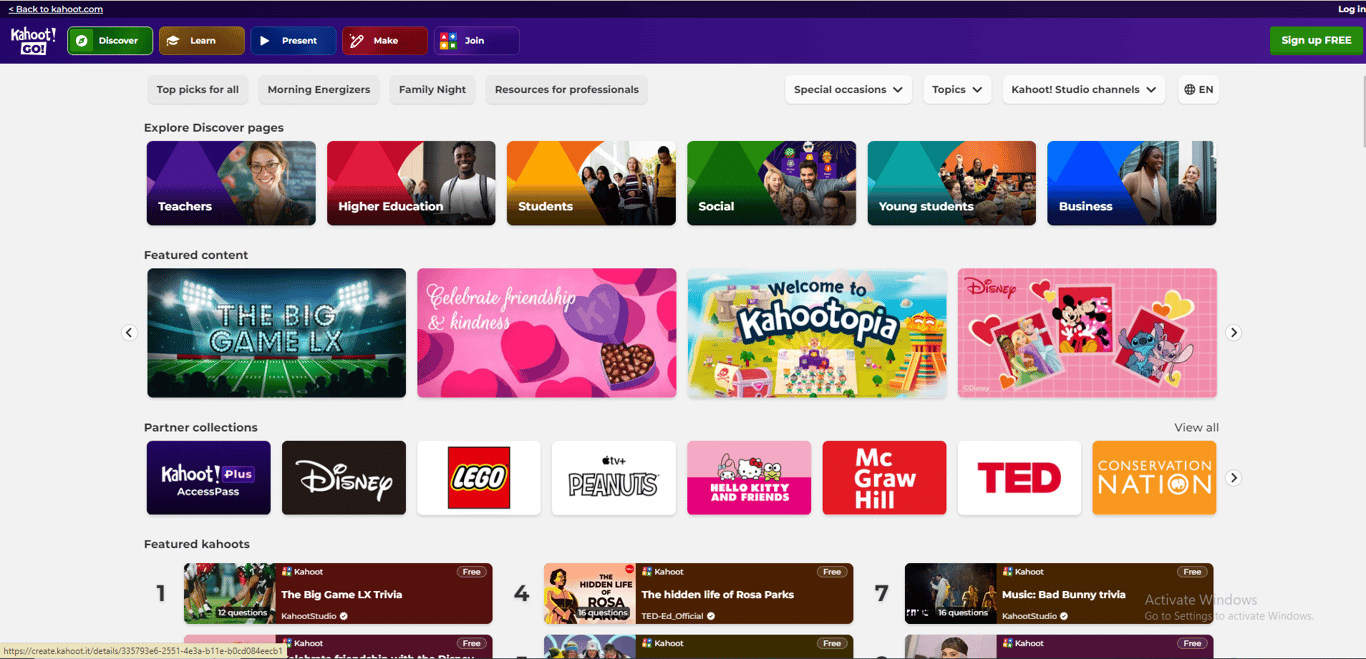Open the Kahoot! Plus AccessPass collection
The image size is (1366, 659).
pos(209,478)
